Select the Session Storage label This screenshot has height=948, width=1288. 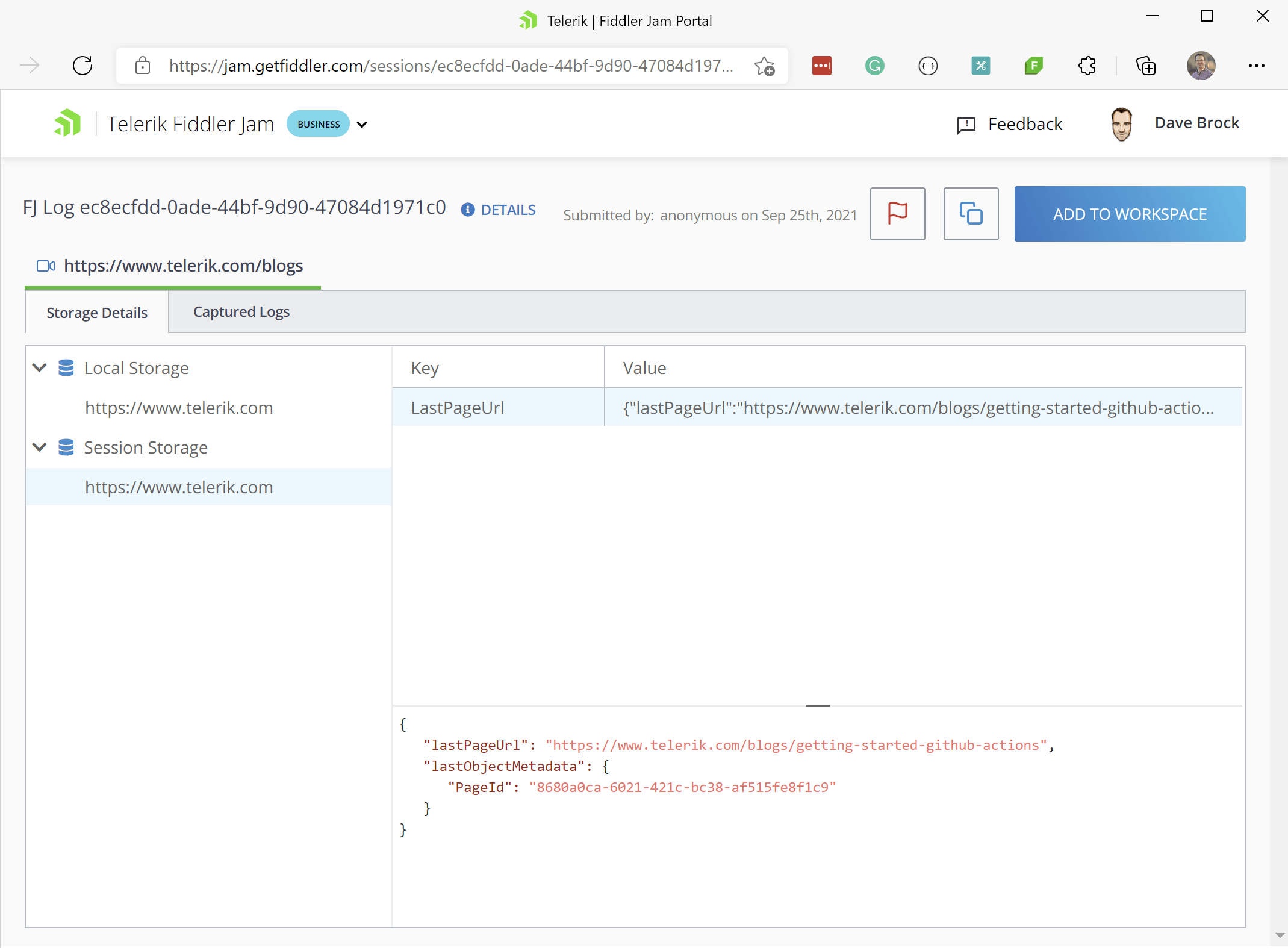[146, 447]
